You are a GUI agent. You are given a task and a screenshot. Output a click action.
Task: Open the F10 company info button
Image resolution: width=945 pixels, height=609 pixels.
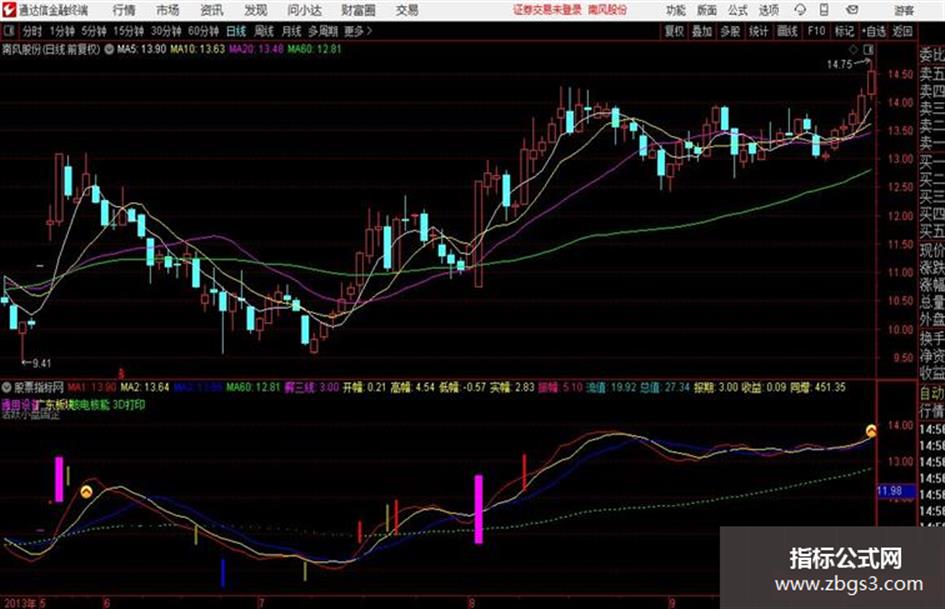click(x=816, y=31)
